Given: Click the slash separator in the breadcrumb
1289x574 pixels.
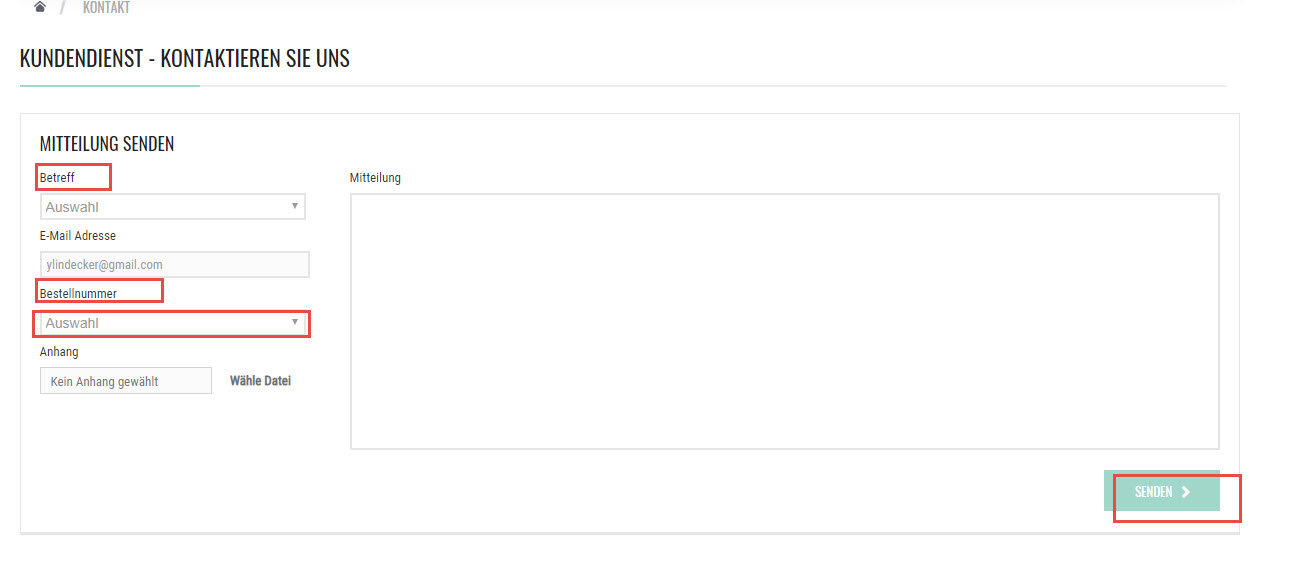Looking at the screenshot, I should (x=63, y=7).
